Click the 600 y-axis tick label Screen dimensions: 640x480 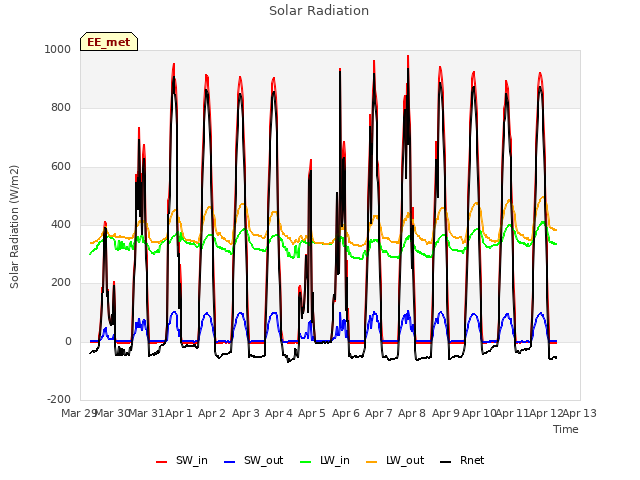tap(61, 167)
